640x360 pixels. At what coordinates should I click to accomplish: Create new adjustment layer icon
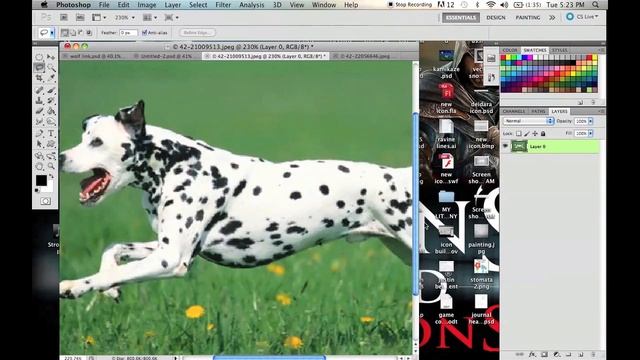(556, 354)
